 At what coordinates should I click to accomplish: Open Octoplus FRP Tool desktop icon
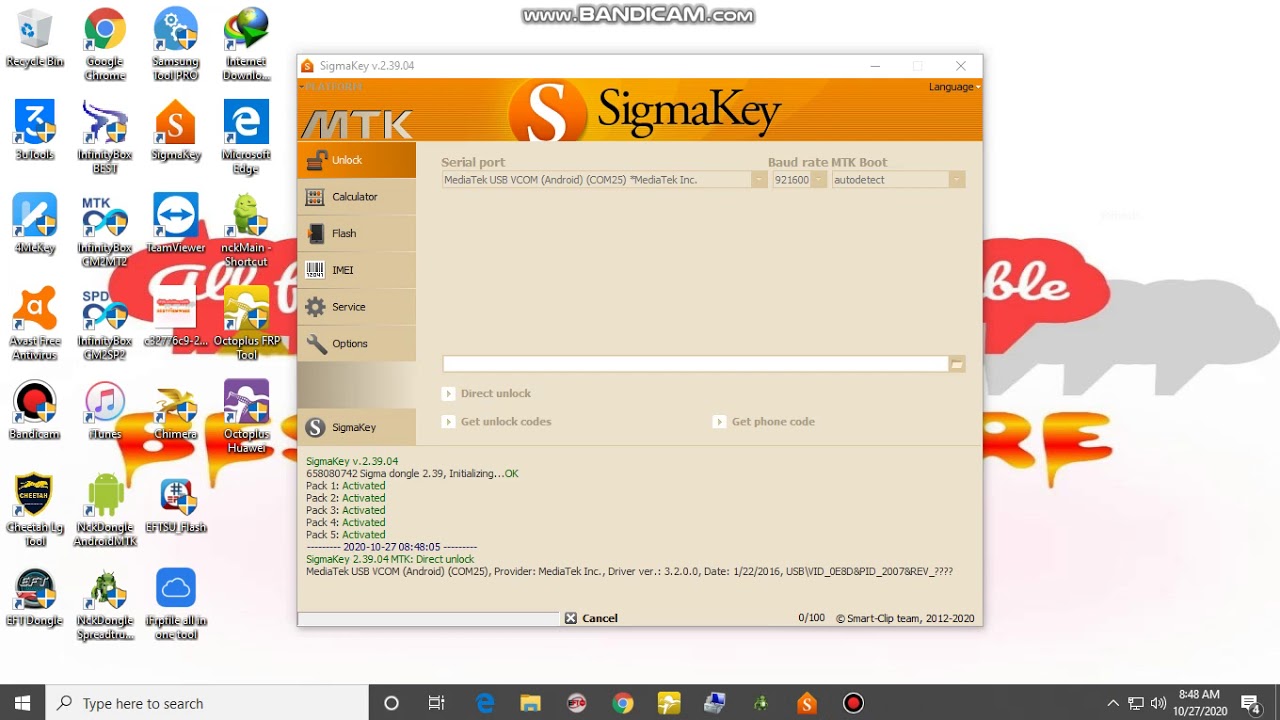click(x=246, y=323)
